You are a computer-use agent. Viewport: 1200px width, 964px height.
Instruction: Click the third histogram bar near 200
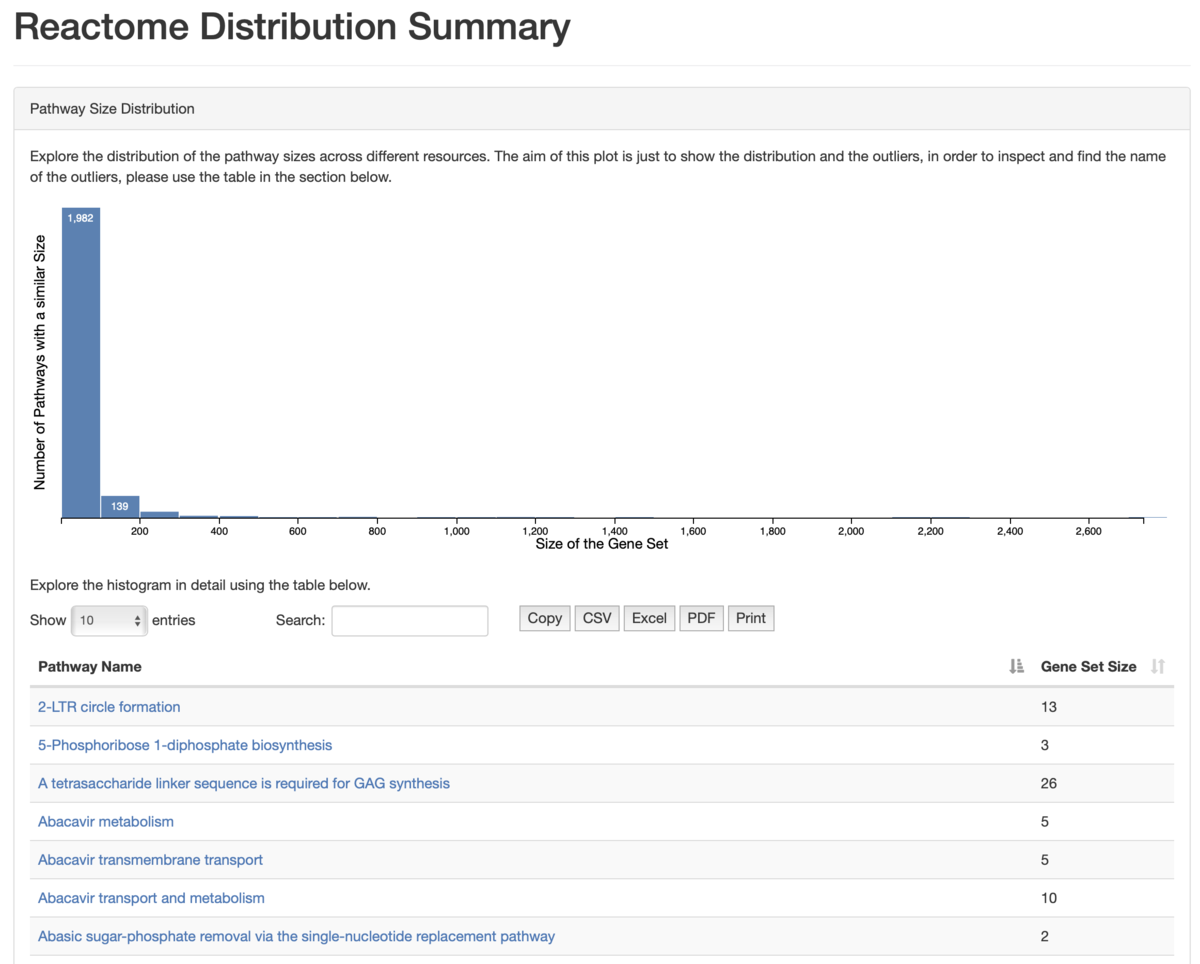pyautogui.click(x=159, y=514)
